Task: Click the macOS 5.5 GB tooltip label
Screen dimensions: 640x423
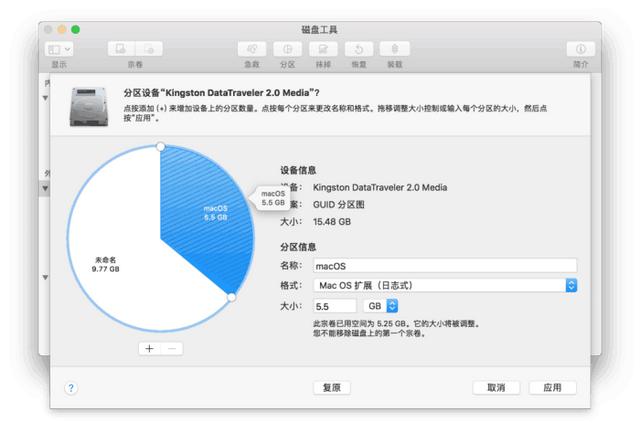Action: tap(273, 198)
